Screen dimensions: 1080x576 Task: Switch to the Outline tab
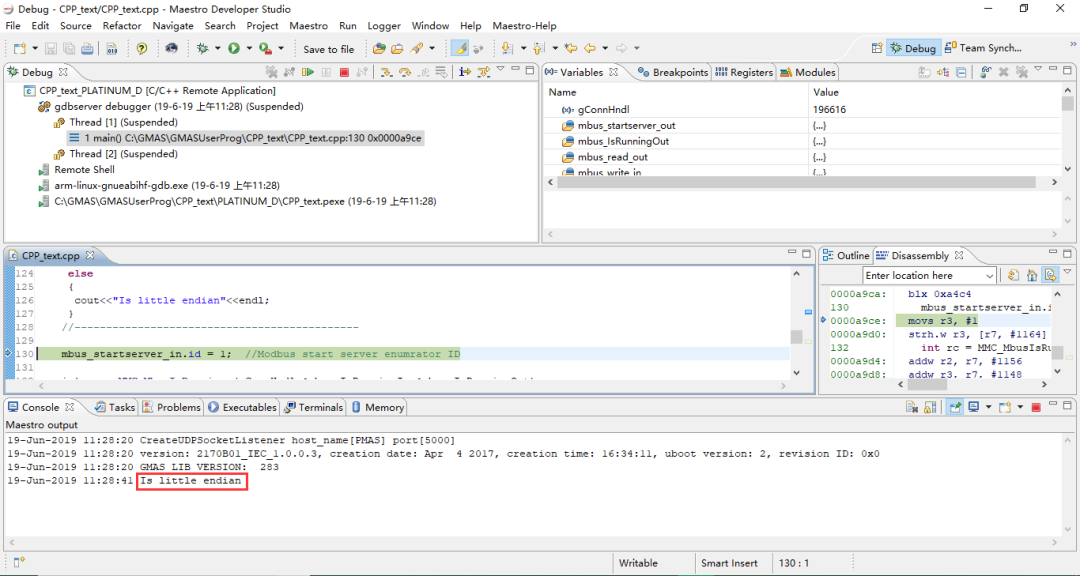[x=846, y=256]
